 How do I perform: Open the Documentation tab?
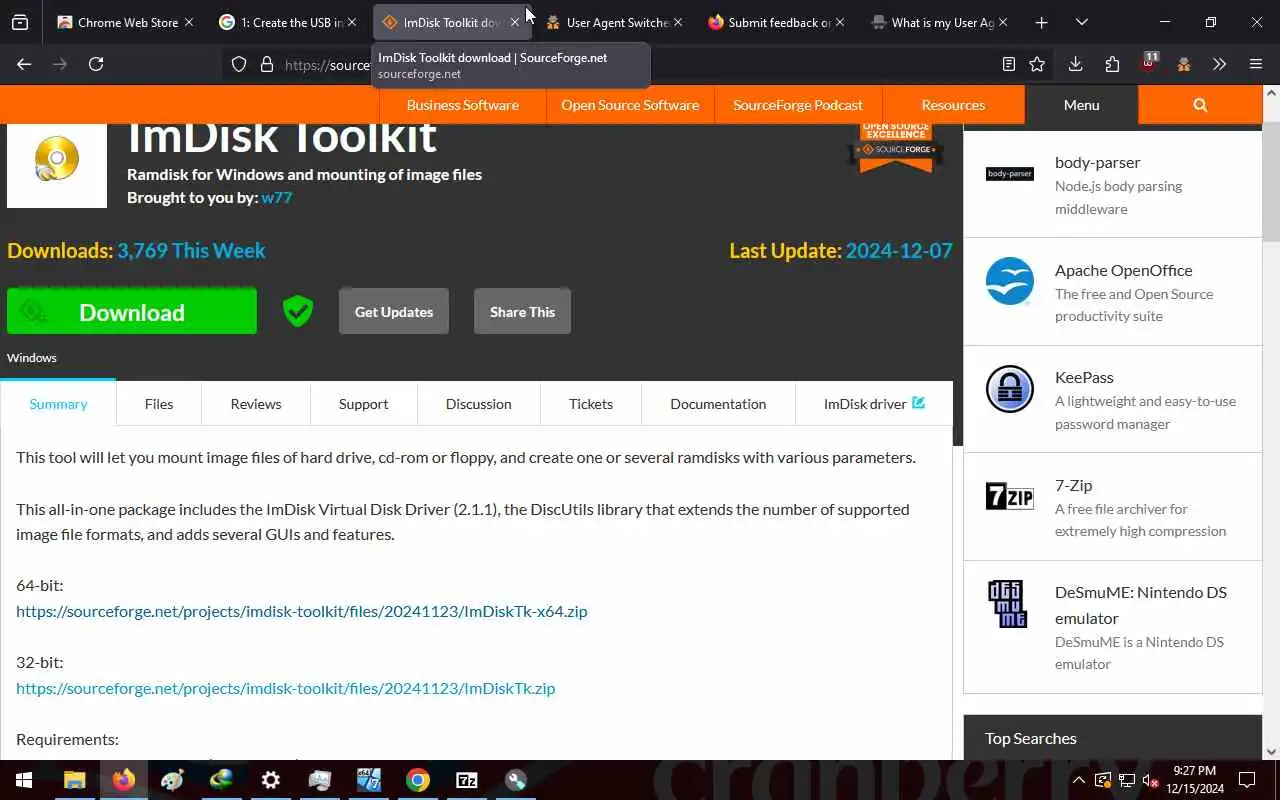(x=718, y=403)
